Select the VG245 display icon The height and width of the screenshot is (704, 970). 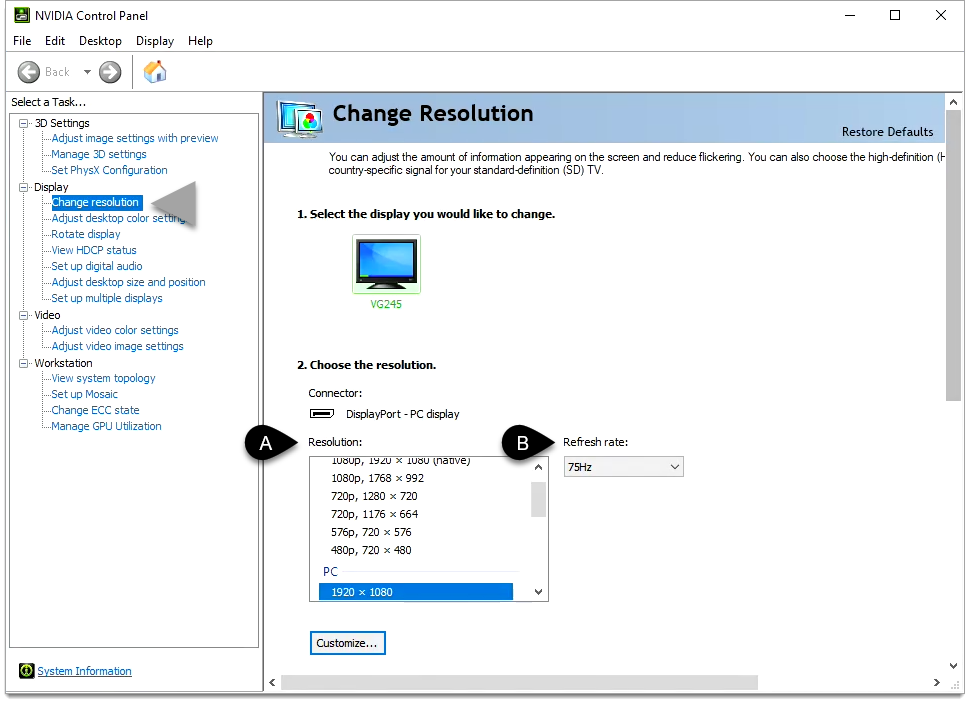386,263
